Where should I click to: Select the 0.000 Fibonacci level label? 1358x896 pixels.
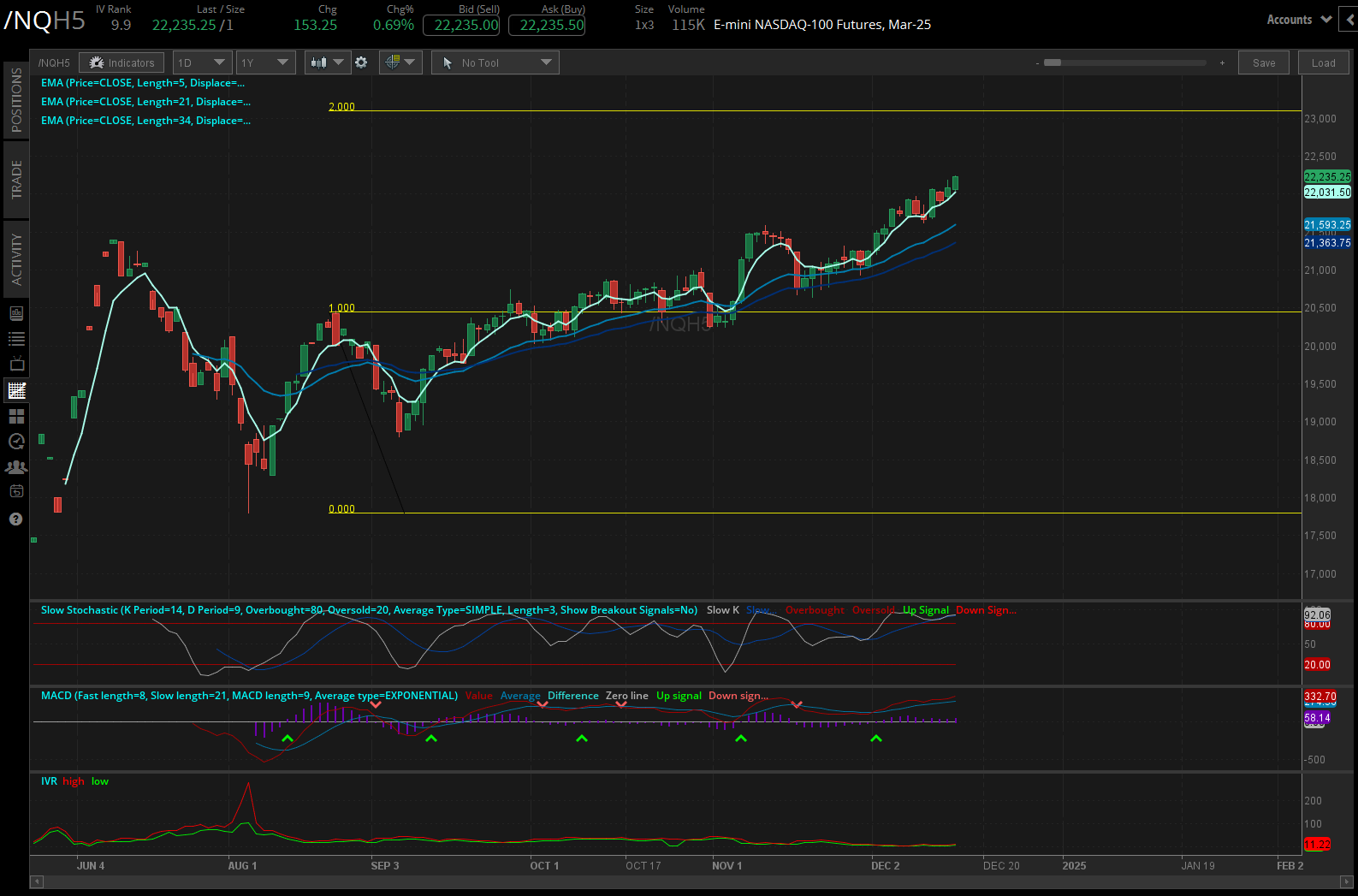(341, 509)
